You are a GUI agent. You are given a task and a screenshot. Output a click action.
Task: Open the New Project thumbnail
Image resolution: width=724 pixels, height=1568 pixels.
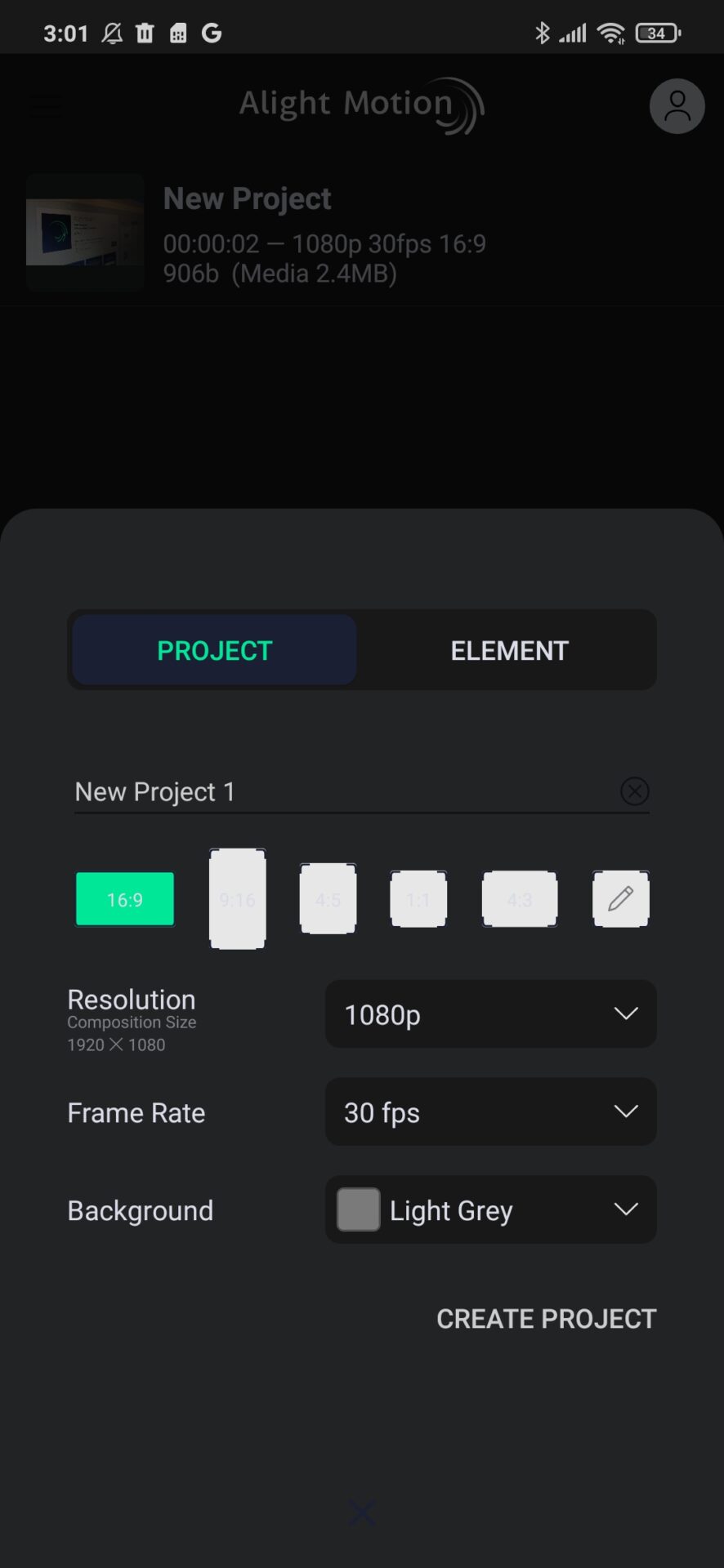(85, 233)
